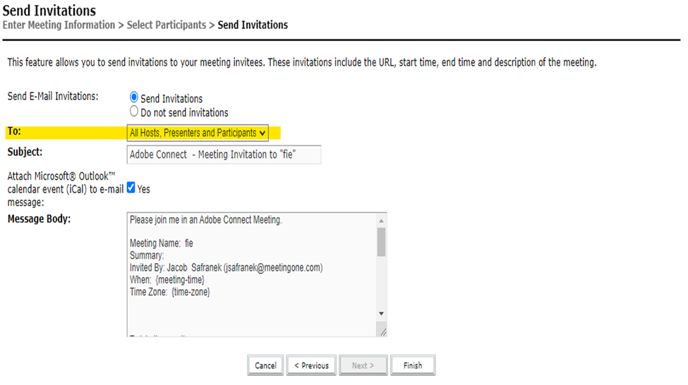Go to Select Participants breadcrumb step
Image resolution: width=688 pixels, height=385 pixels.
pyautogui.click(x=166, y=25)
